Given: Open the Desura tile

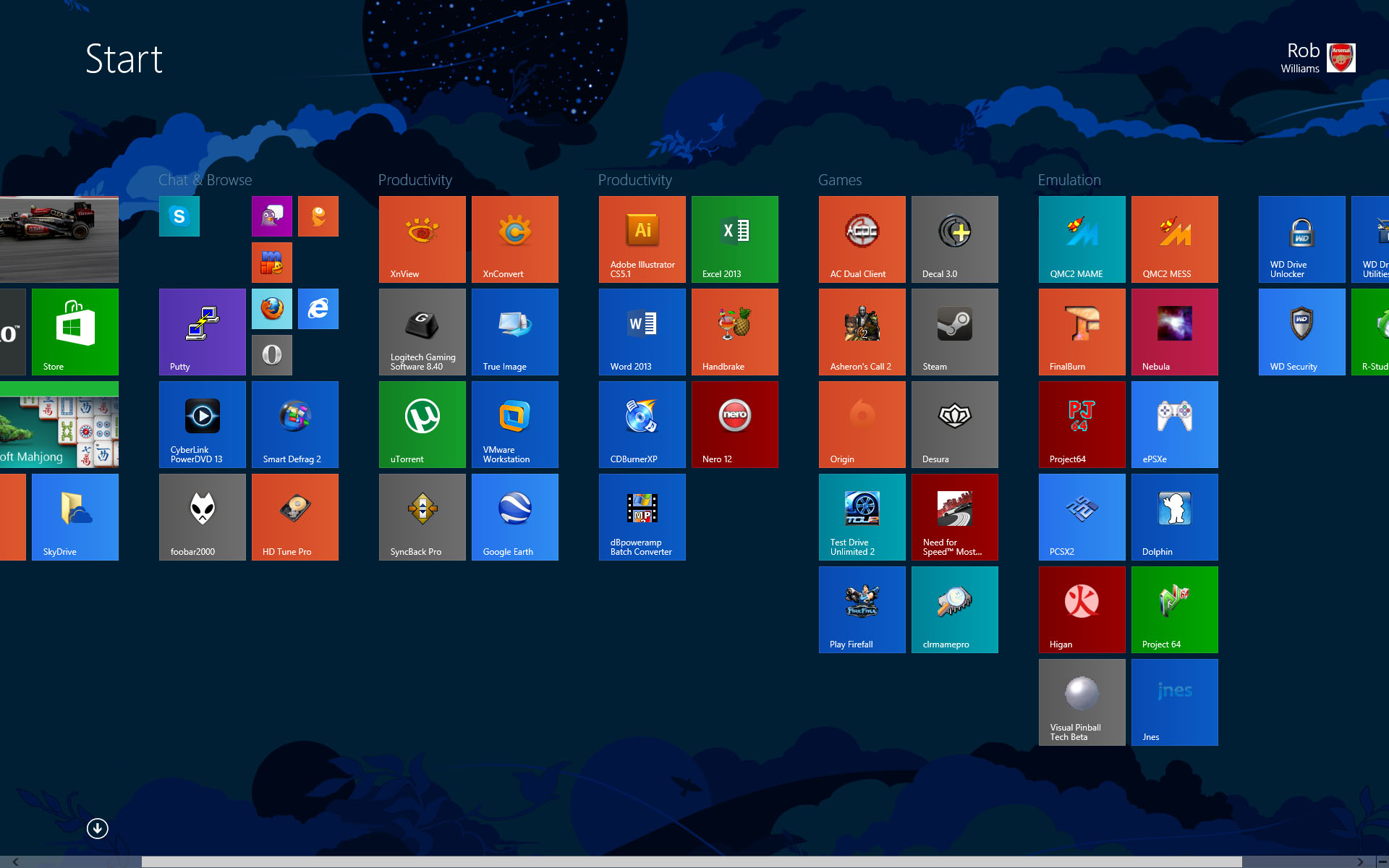Looking at the screenshot, I should [955, 425].
